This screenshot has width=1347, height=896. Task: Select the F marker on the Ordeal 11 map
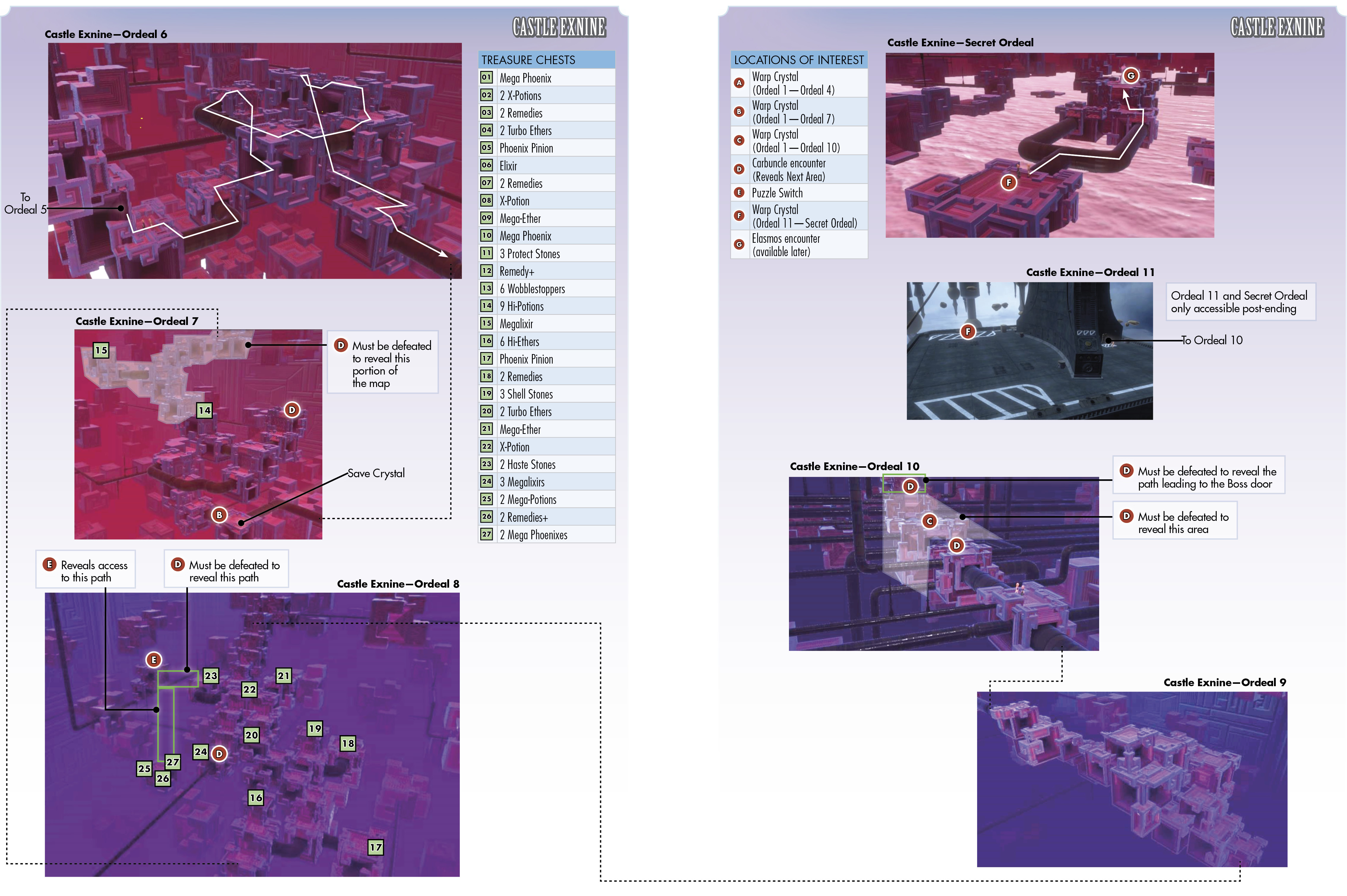(968, 332)
